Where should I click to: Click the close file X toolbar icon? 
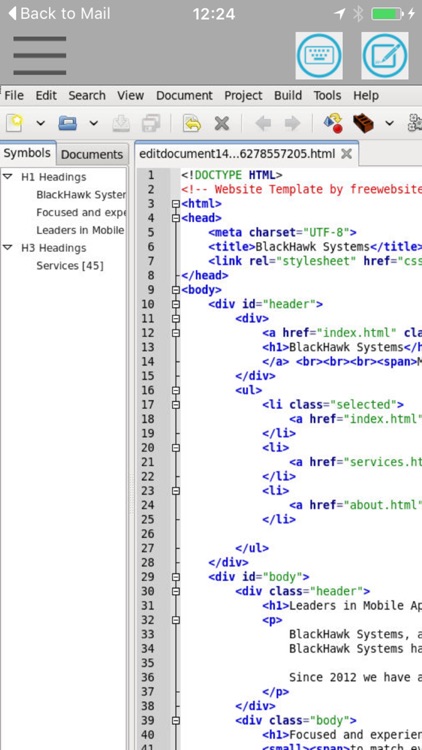pyautogui.click(x=222, y=123)
